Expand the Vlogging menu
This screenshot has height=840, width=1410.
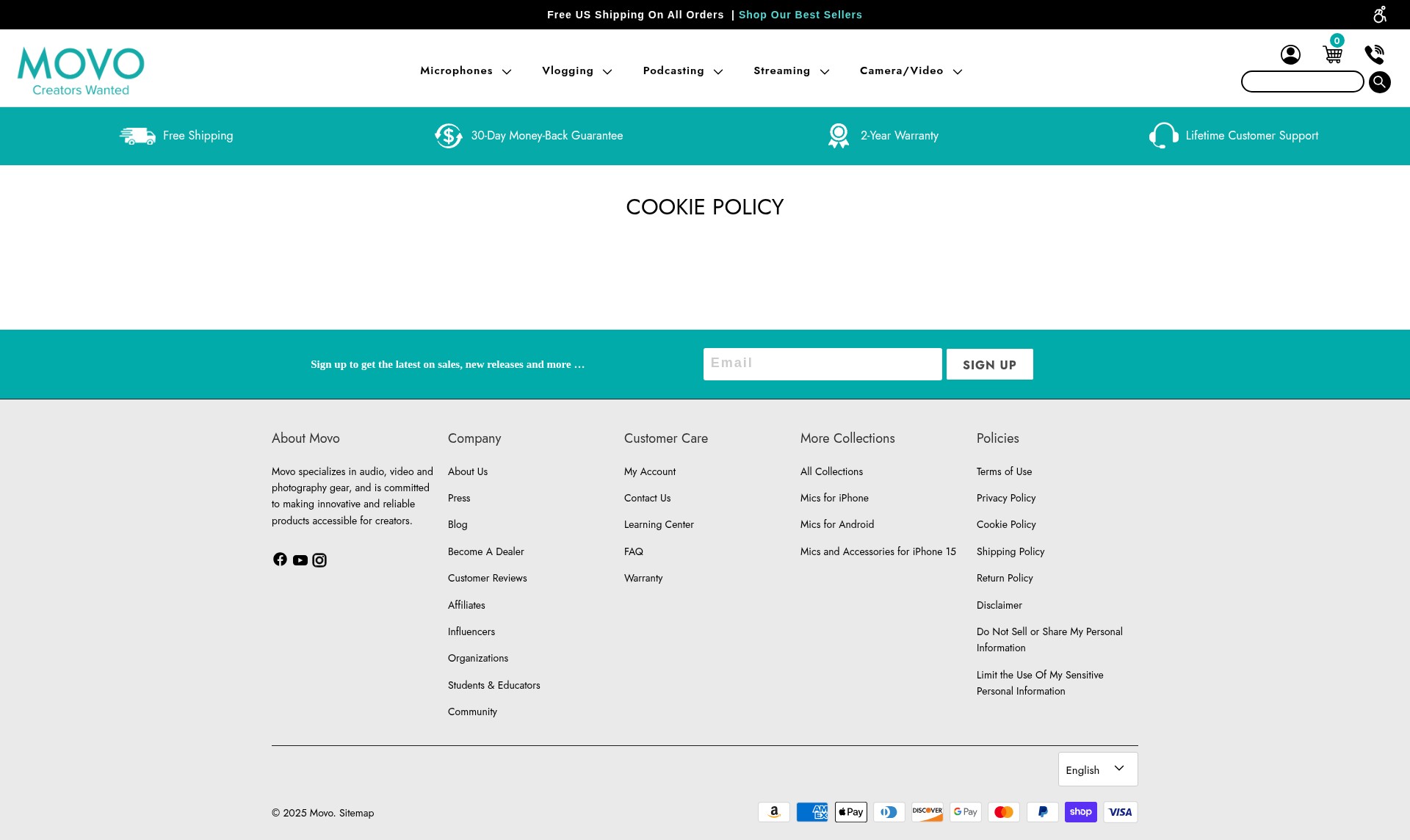(x=577, y=71)
